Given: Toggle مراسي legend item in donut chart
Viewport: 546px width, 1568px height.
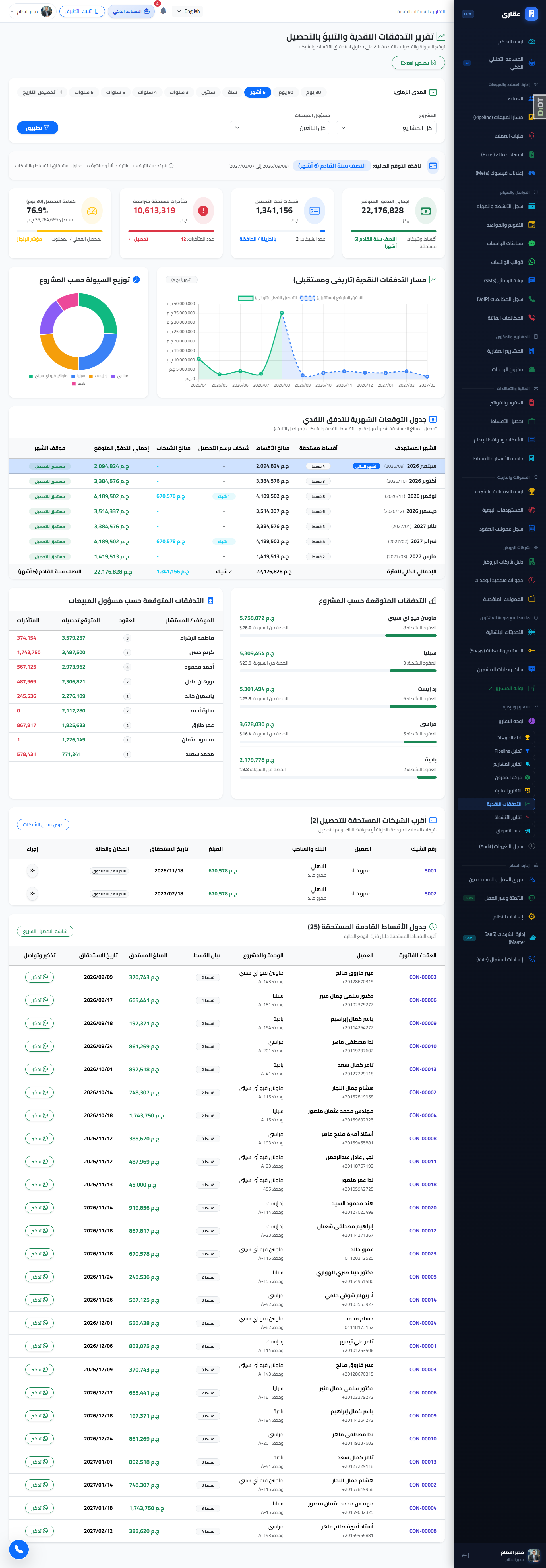Looking at the screenshot, I should tap(120, 376).
